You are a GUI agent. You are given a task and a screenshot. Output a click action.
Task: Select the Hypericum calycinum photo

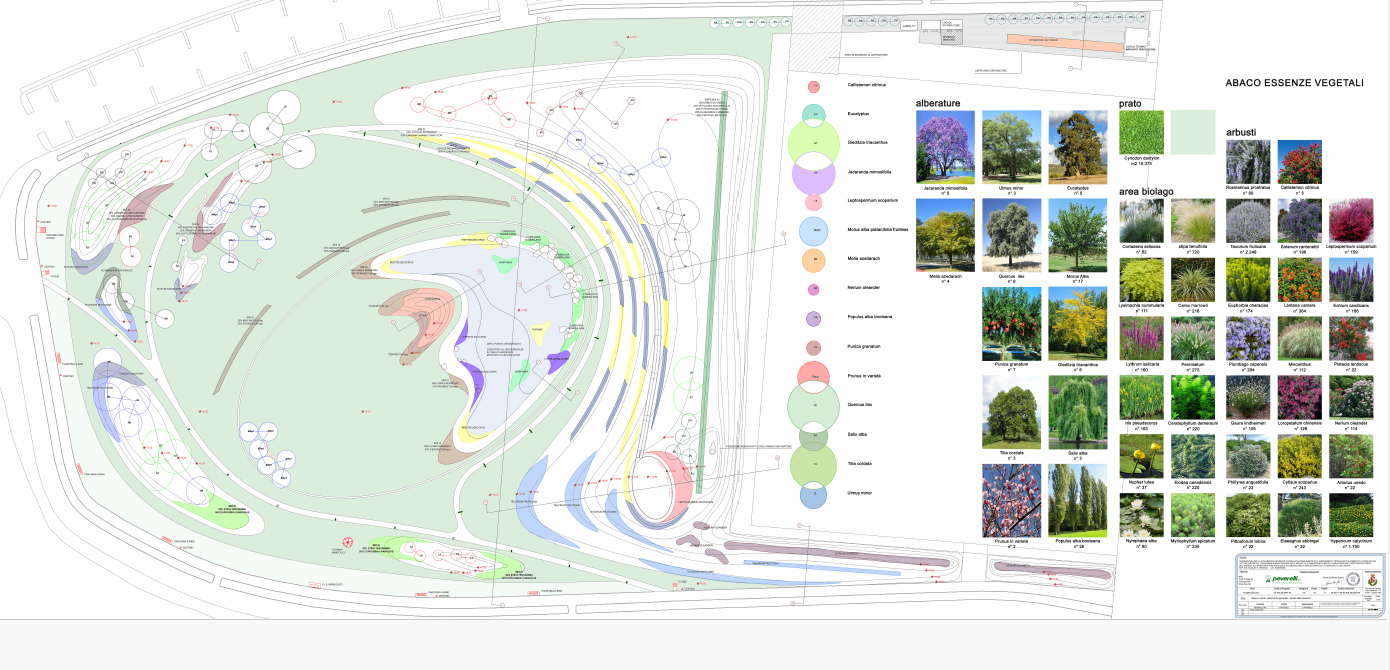click(x=1351, y=516)
